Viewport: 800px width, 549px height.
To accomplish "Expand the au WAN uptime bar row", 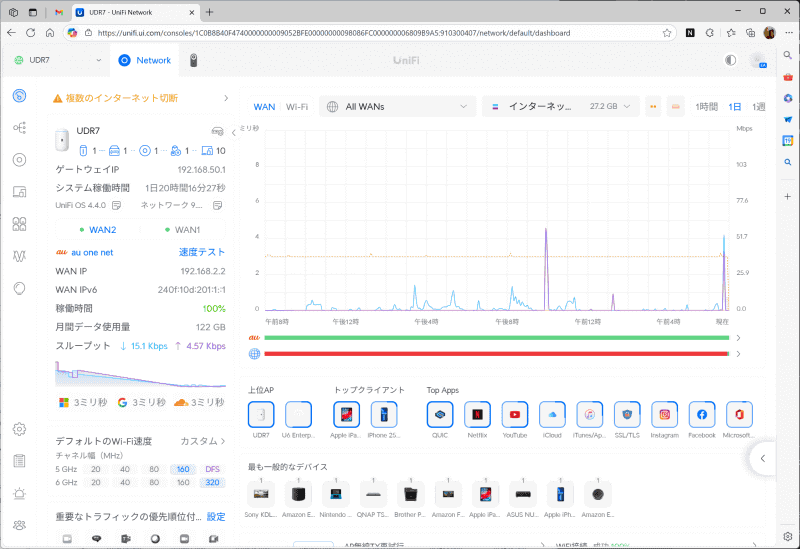I will click(738, 338).
